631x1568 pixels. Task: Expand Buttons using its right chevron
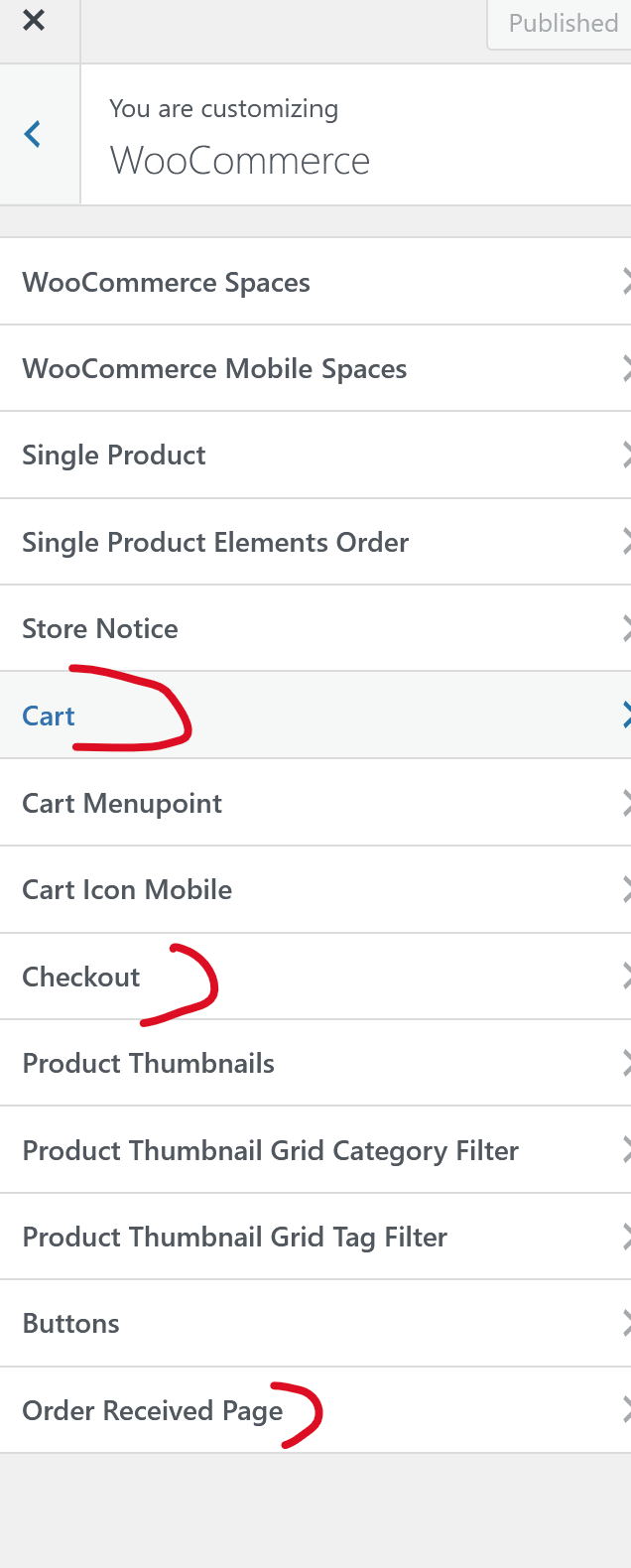[x=624, y=1324]
